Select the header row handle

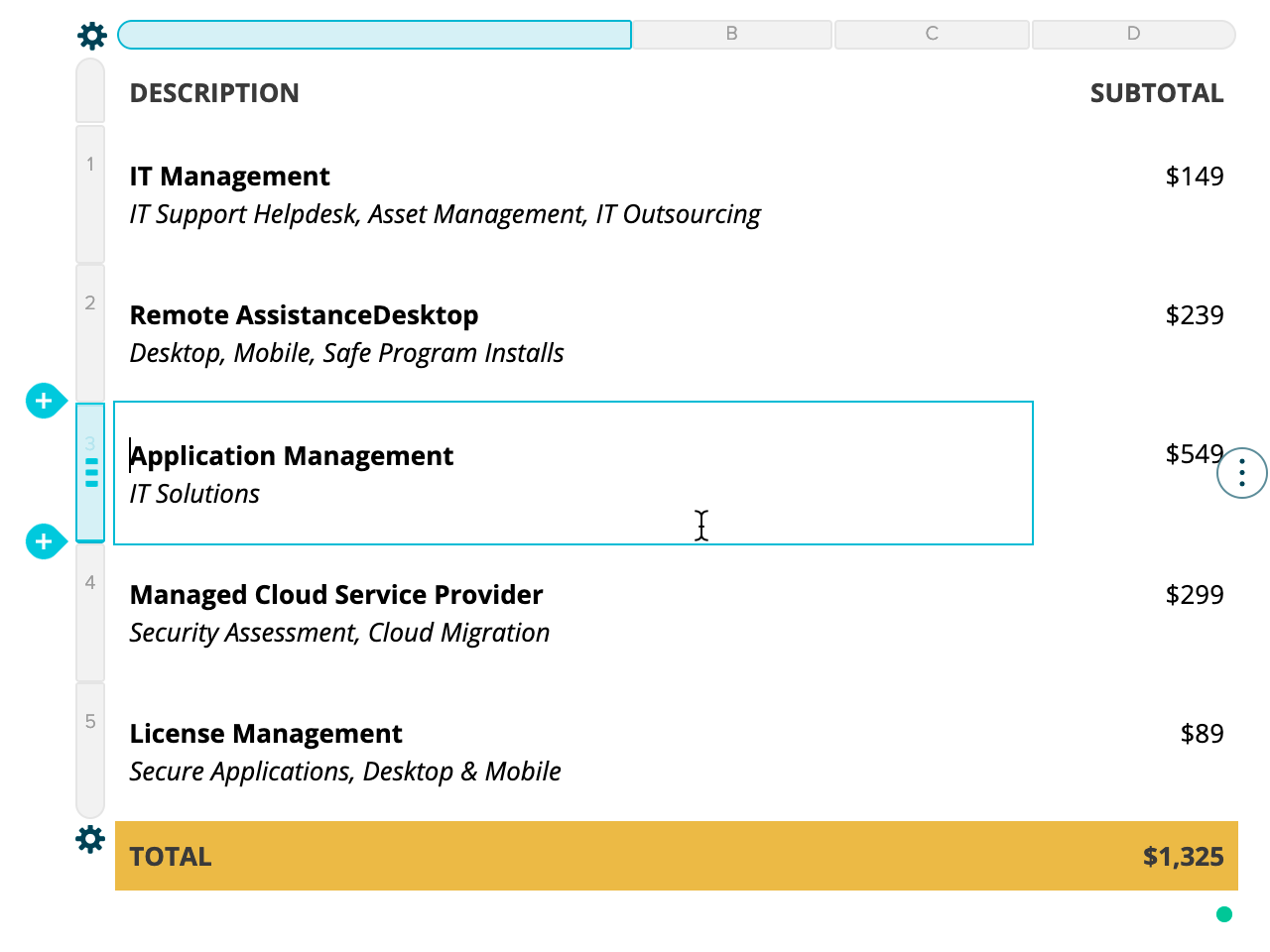click(x=90, y=90)
